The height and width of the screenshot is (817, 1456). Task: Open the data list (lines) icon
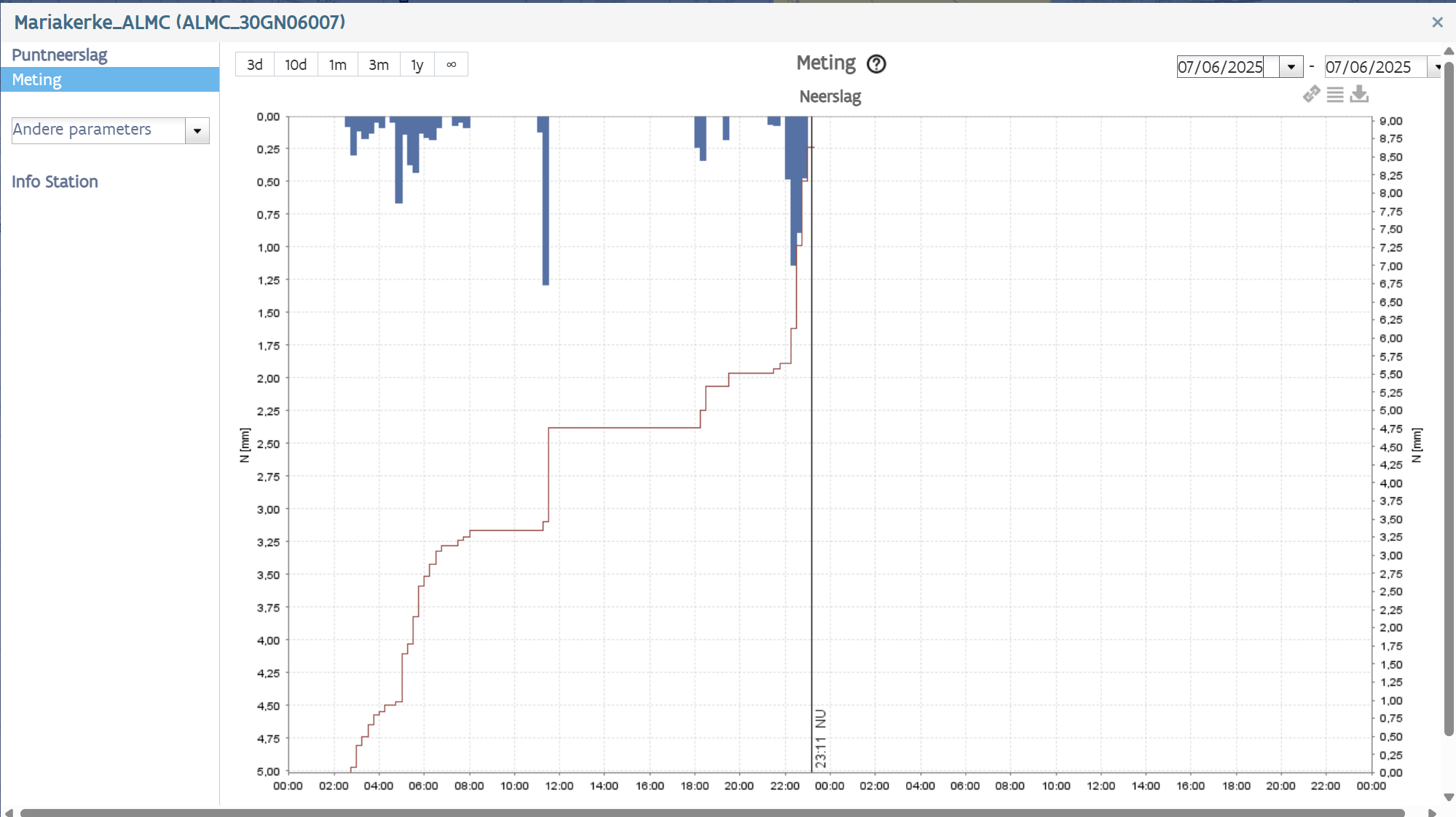pos(1335,95)
